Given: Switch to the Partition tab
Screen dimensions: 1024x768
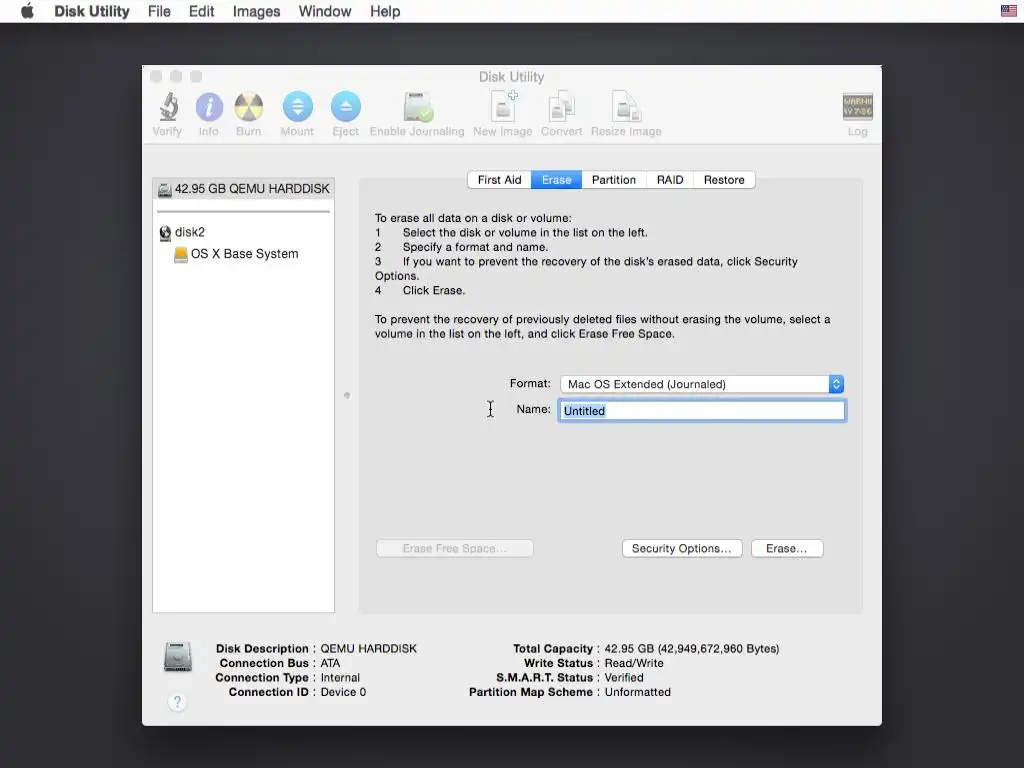Looking at the screenshot, I should tap(614, 180).
